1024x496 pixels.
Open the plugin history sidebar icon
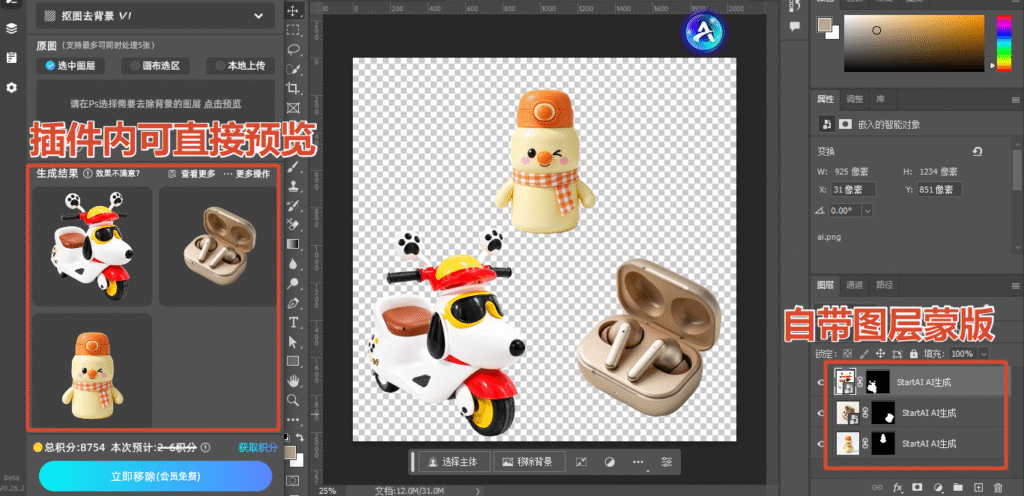(x=11, y=58)
